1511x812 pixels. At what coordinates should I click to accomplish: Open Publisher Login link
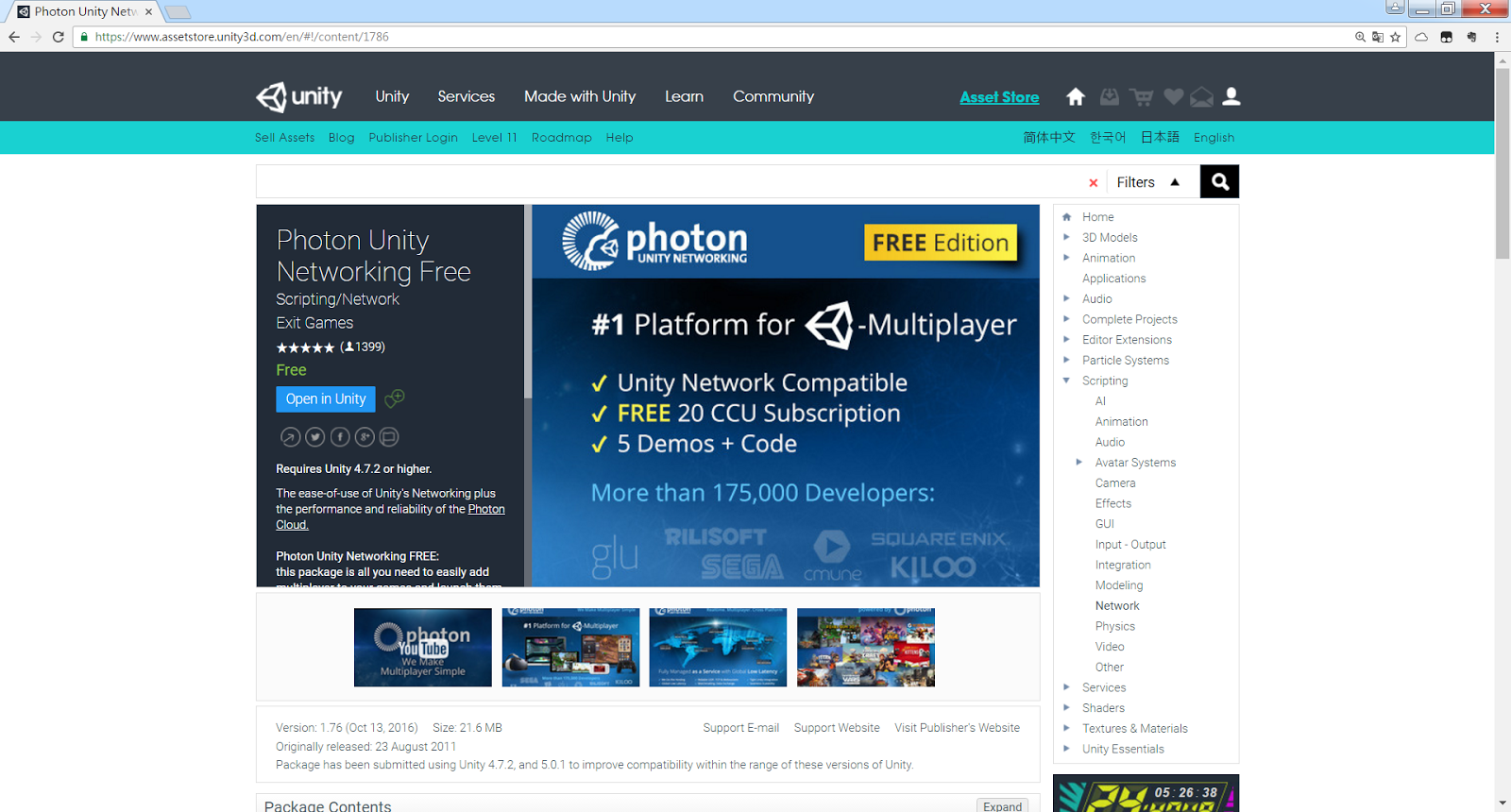click(413, 137)
